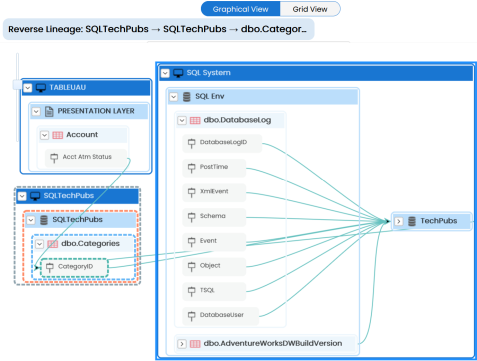
Task: Click the Reverse Lineage breadcrumb title
Action: point(157,29)
